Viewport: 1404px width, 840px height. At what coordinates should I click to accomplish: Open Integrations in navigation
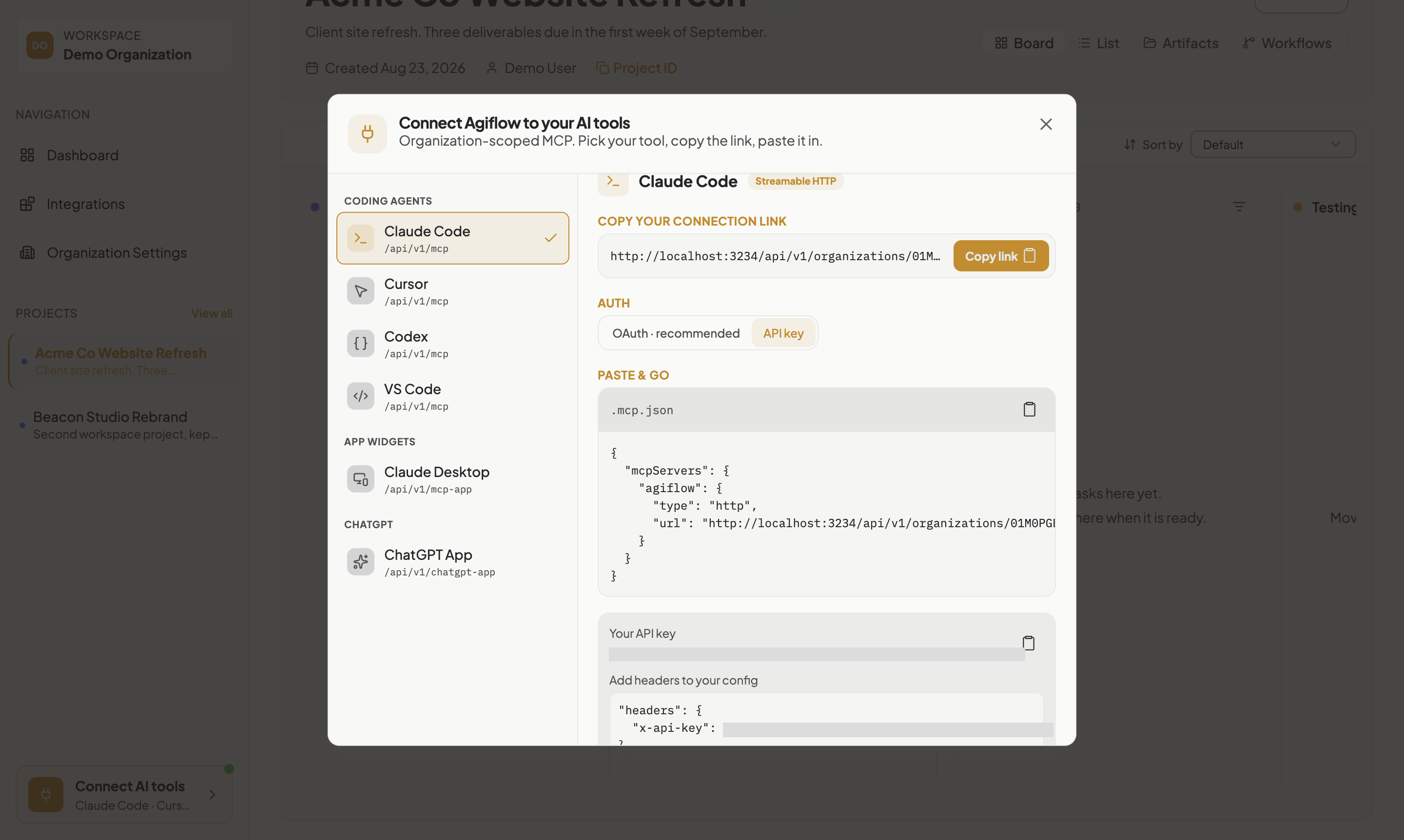(x=124, y=204)
